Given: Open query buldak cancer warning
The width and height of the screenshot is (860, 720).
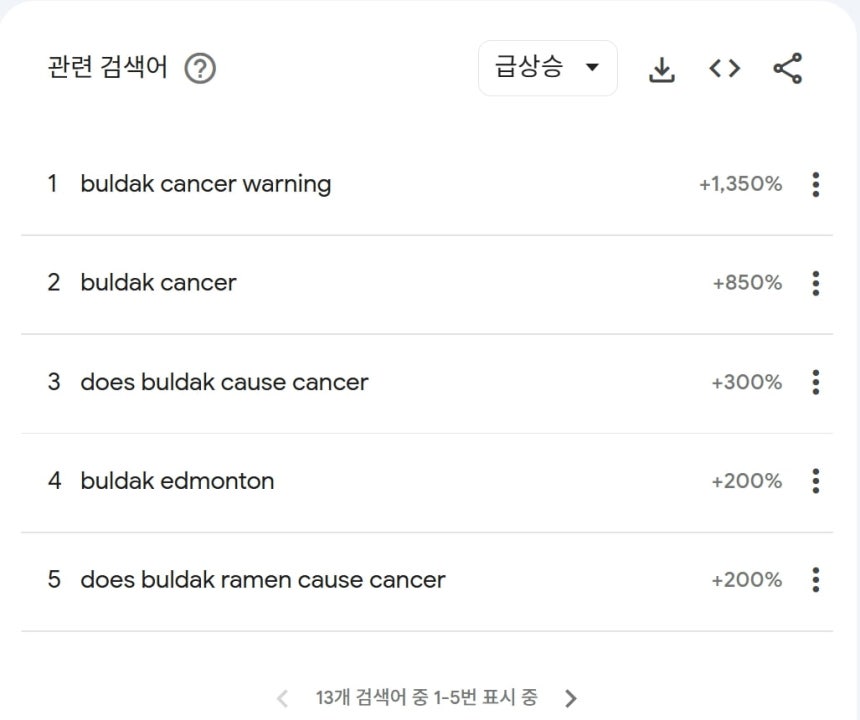Looking at the screenshot, I should [206, 184].
